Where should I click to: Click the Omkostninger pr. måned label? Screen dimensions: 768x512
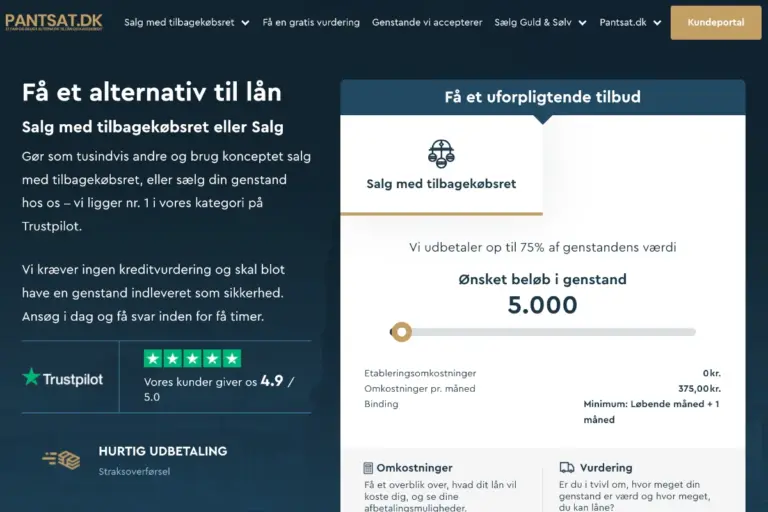pos(419,389)
